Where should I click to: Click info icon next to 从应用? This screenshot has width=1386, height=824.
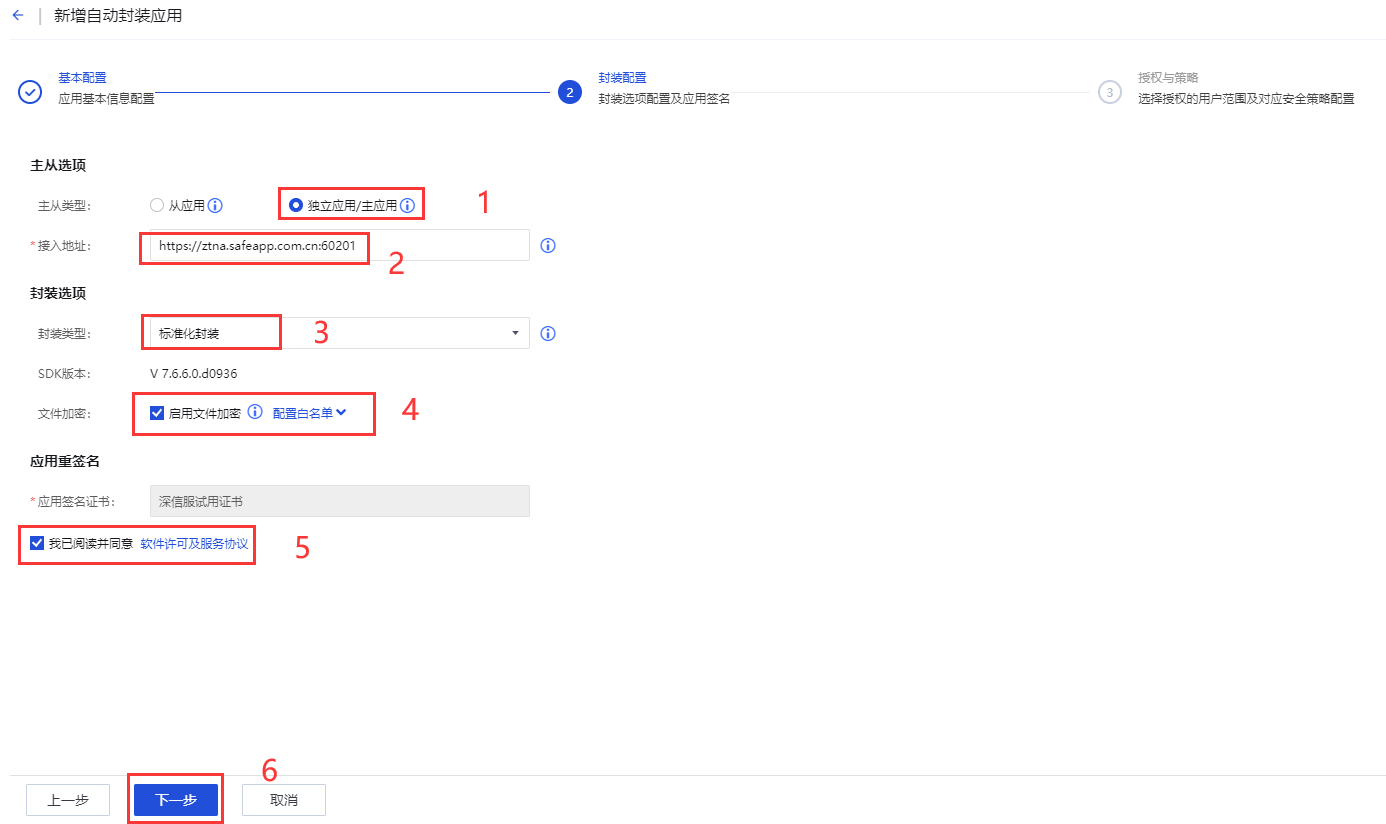215,205
